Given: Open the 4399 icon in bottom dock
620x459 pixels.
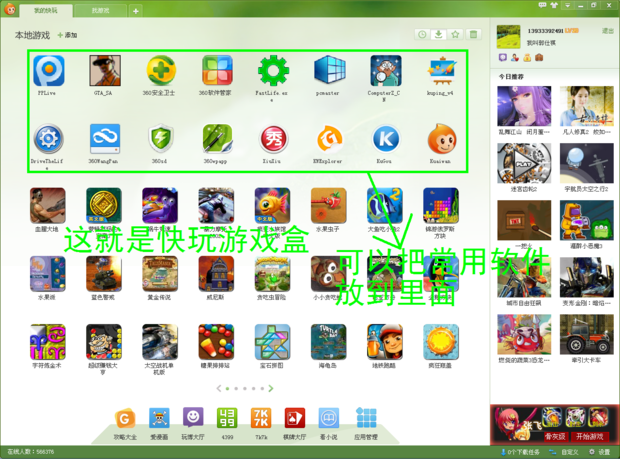Looking at the screenshot, I should [x=227, y=418].
